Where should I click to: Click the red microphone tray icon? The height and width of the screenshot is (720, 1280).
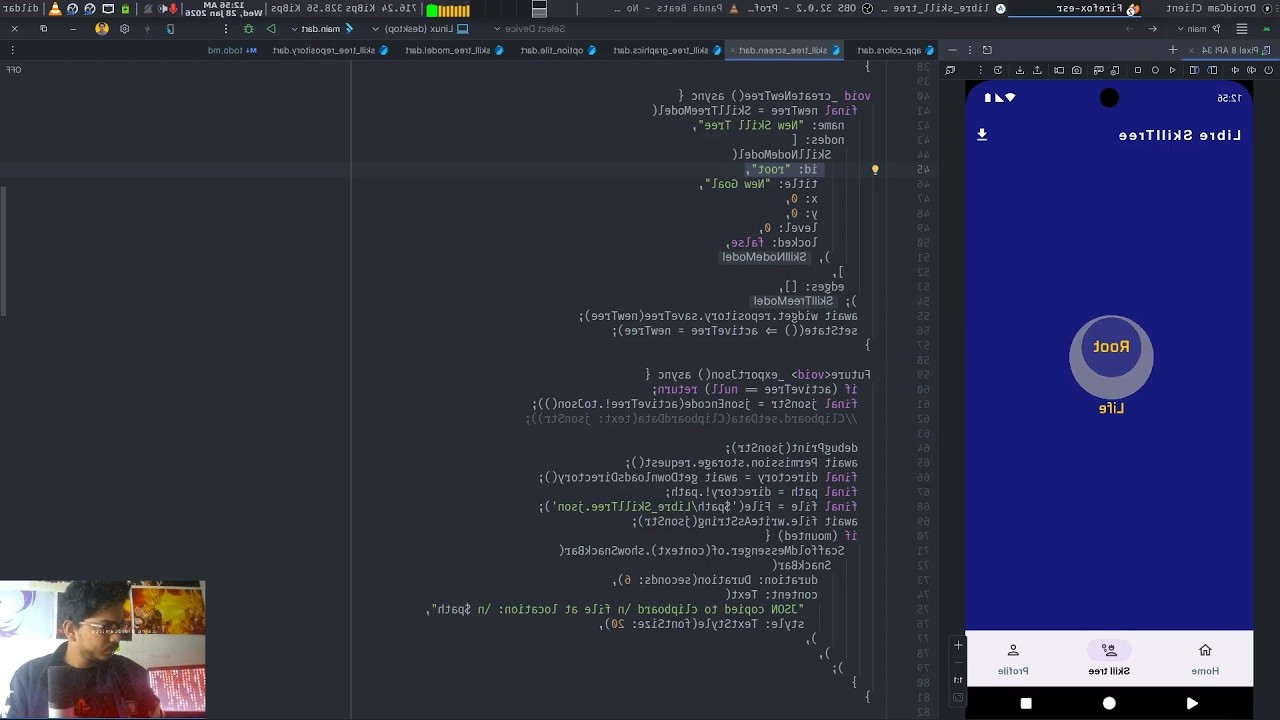tap(173, 8)
